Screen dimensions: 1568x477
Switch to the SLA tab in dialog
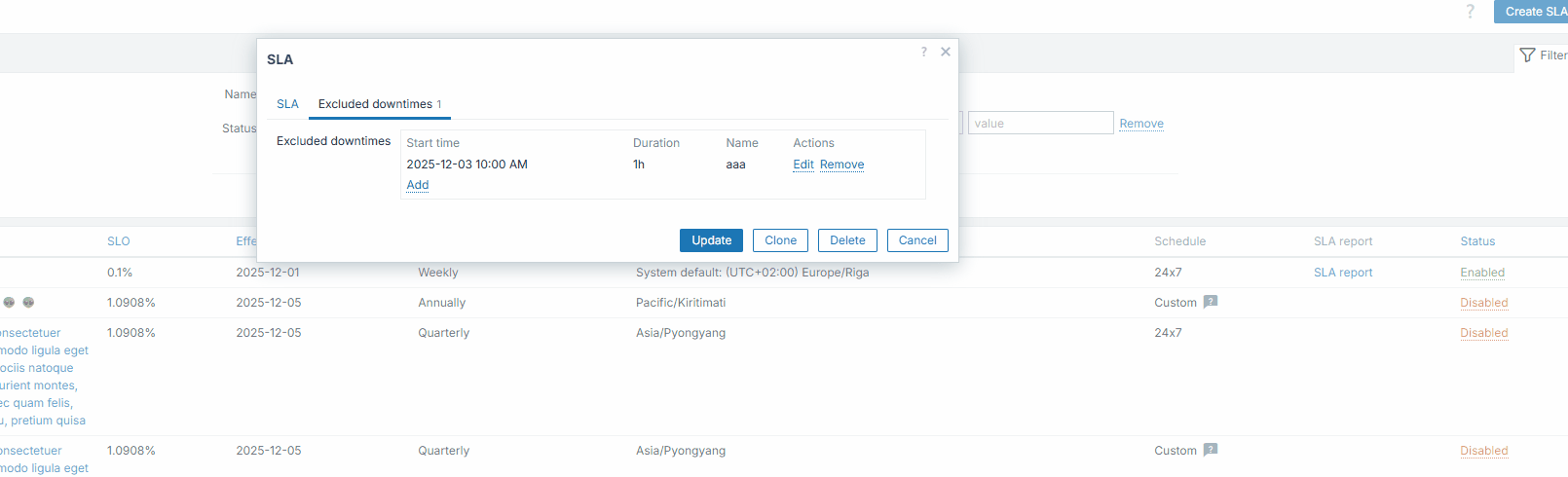point(287,104)
